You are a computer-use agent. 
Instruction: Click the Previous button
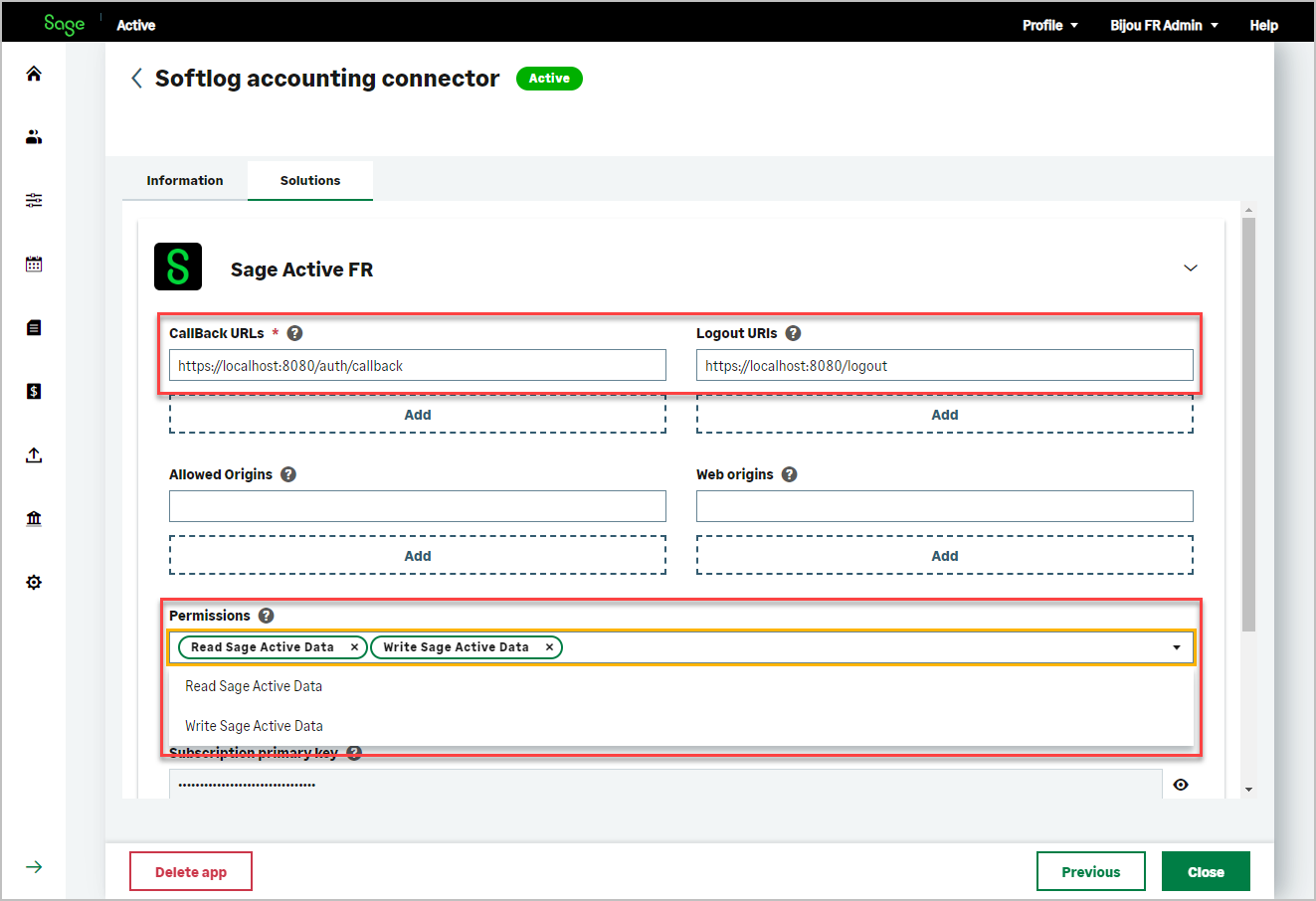[1091, 871]
